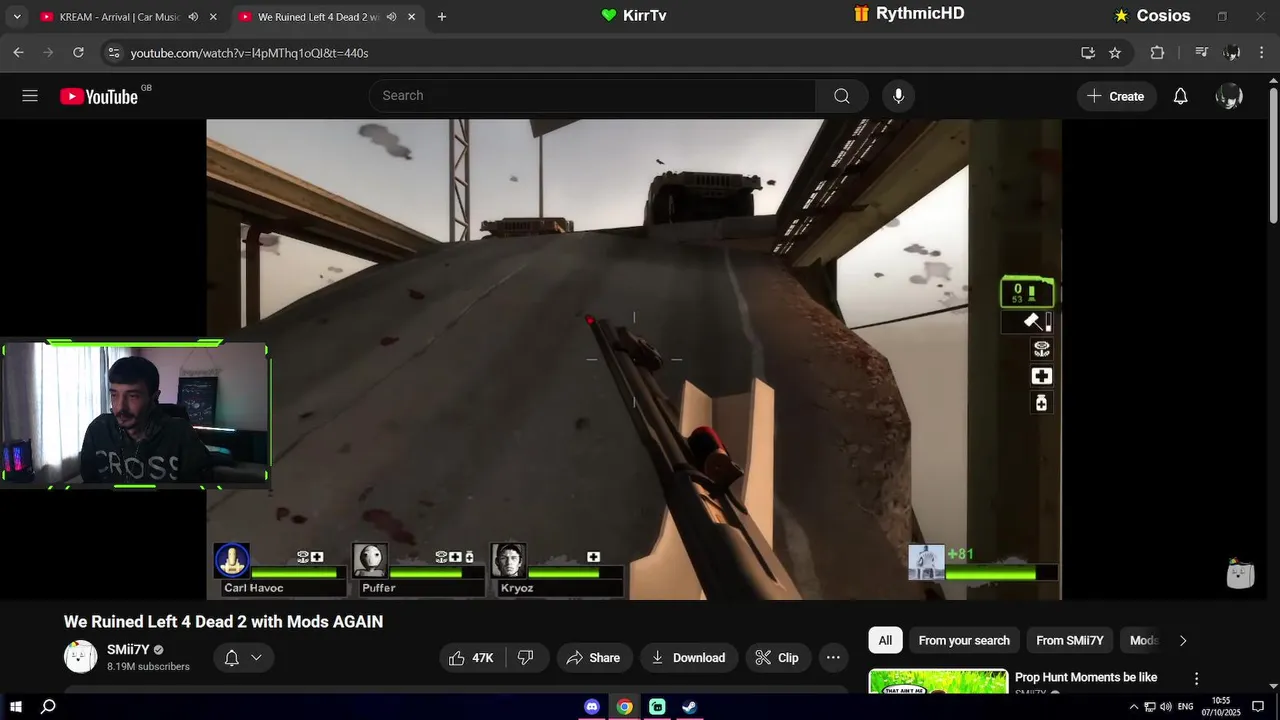
Task: Open the Chrome three-dot menu
Action: point(1262,53)
